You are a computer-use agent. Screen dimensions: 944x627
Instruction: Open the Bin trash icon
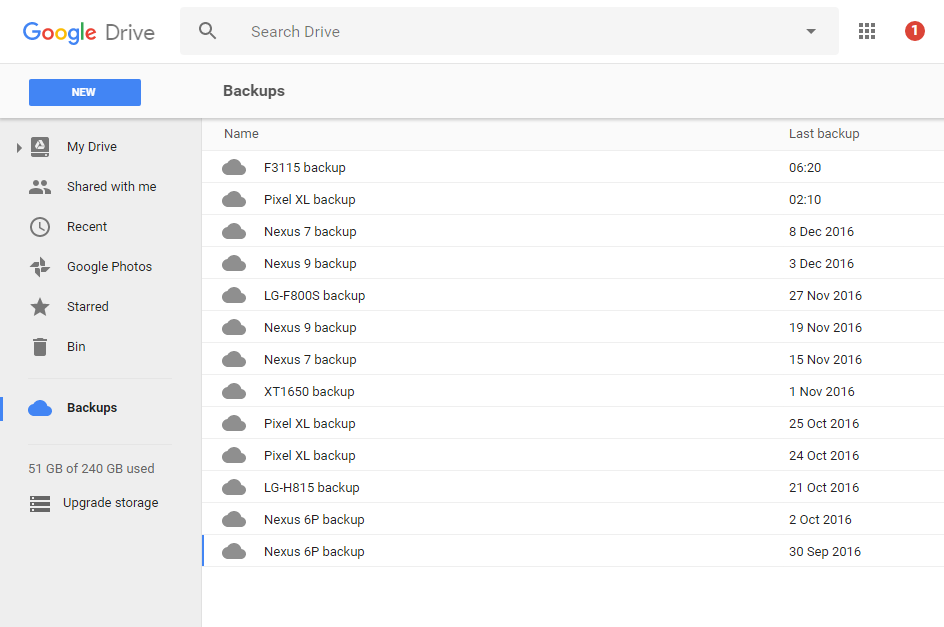(40, 347)
